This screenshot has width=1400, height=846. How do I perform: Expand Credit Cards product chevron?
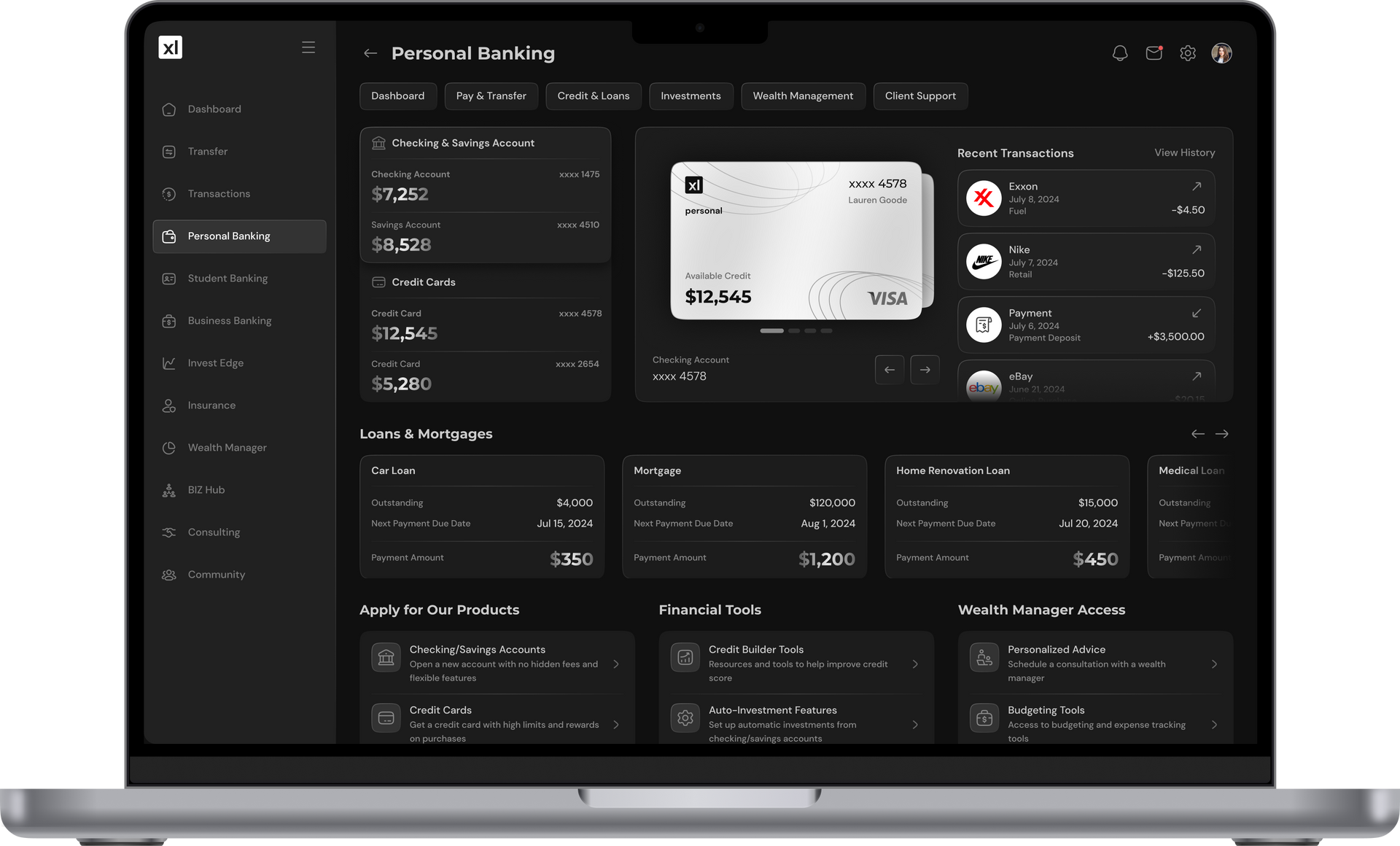click(616, 725)
